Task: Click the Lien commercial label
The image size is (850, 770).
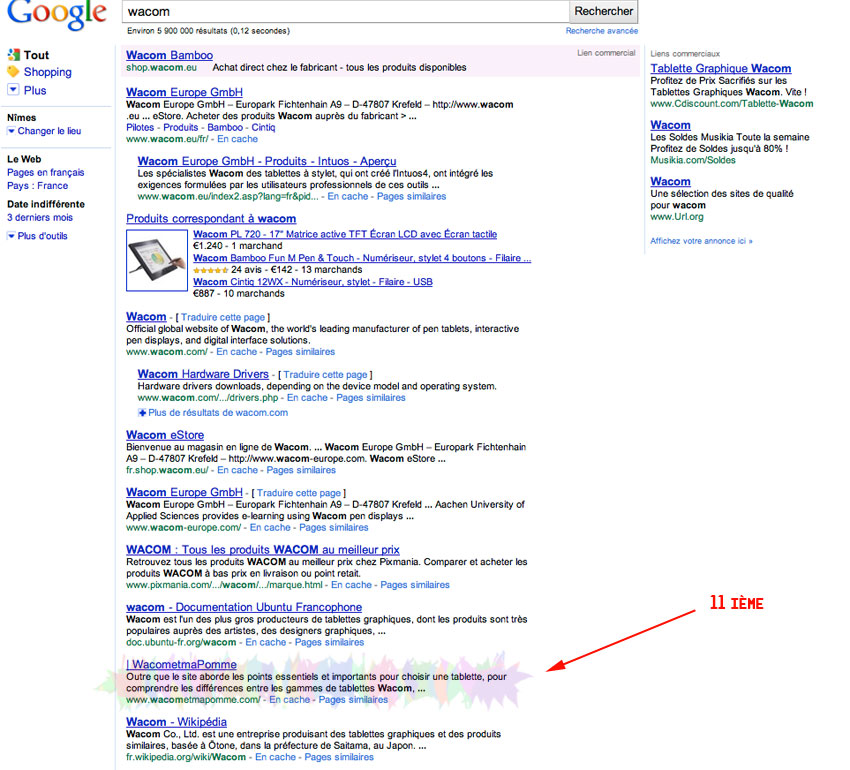Action: tap(606, 53)
